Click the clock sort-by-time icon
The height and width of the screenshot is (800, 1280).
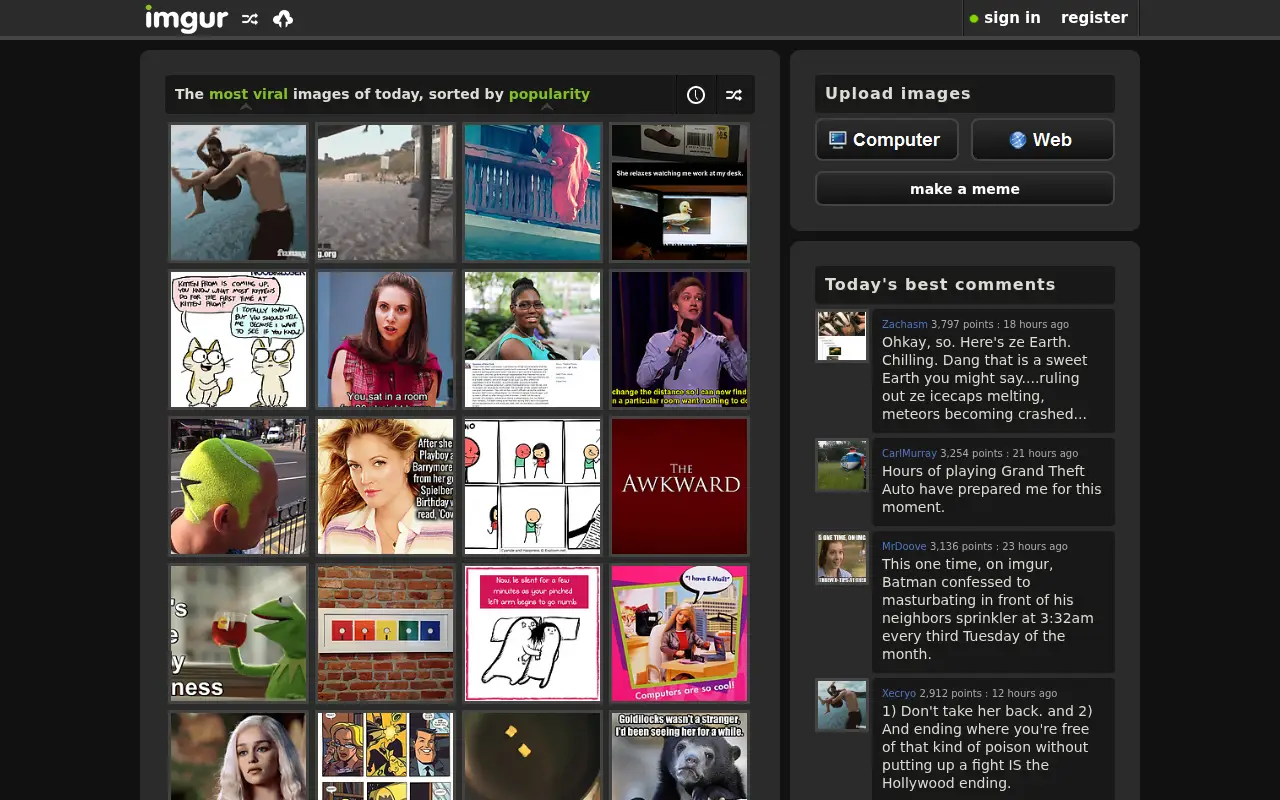[696, 95]
